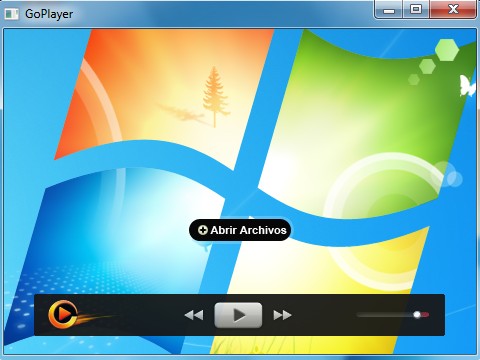Start playback with the Play button

(x=238, y=315)
